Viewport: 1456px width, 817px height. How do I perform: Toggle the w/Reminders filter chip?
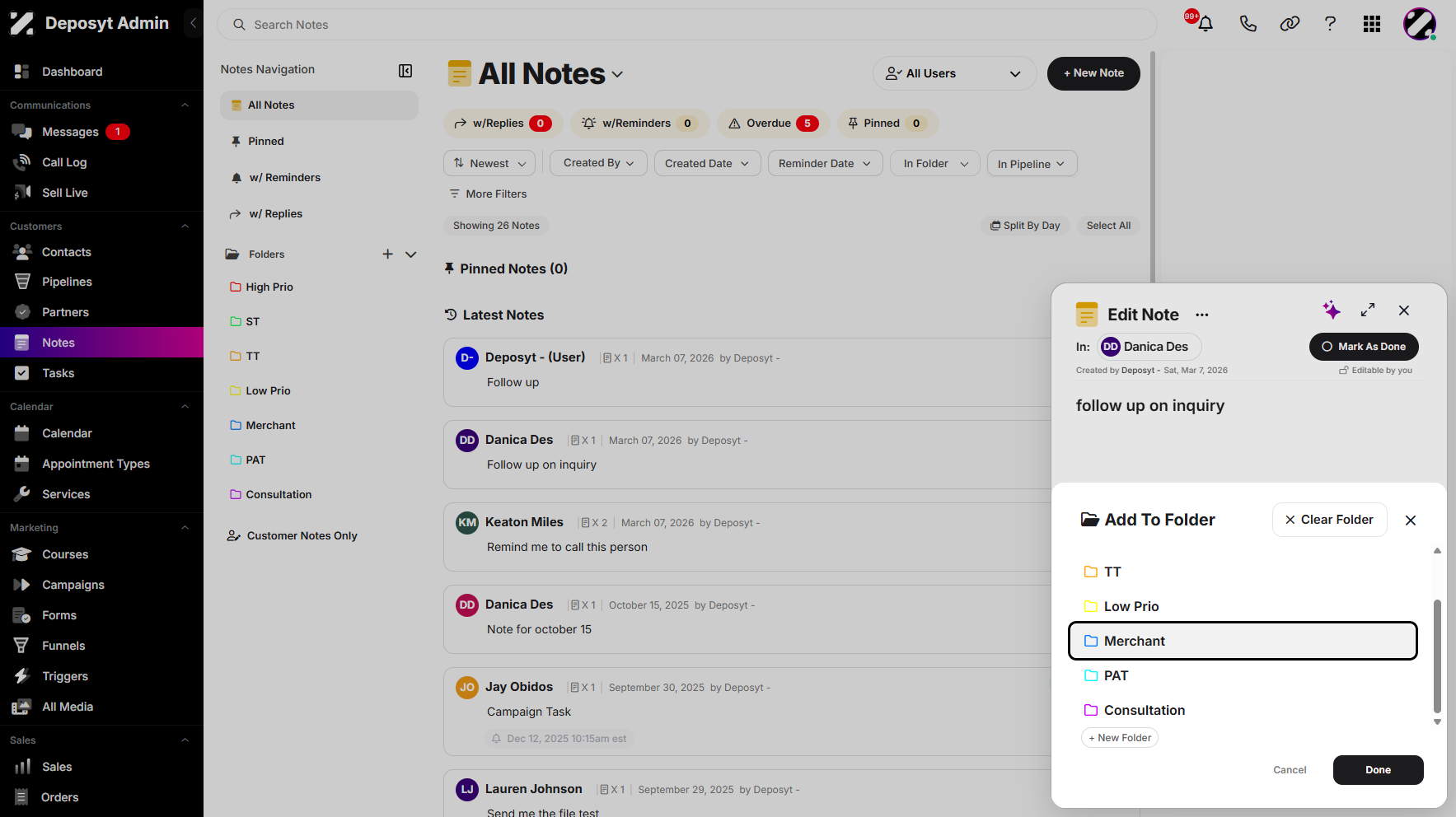point(639,124)
